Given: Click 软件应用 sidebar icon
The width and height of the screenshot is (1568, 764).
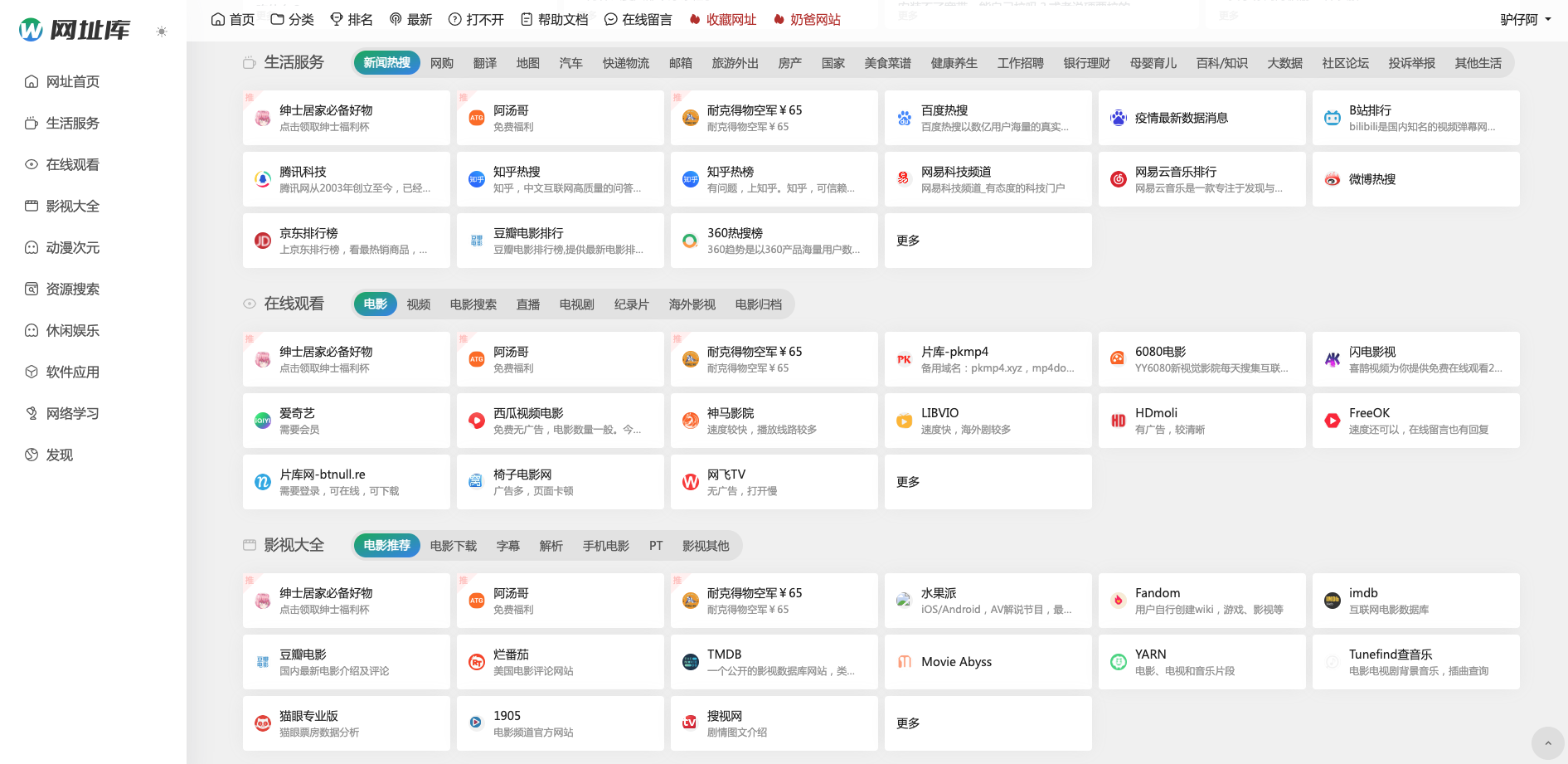Looking at the screenshot, I should tap(32, 372).
